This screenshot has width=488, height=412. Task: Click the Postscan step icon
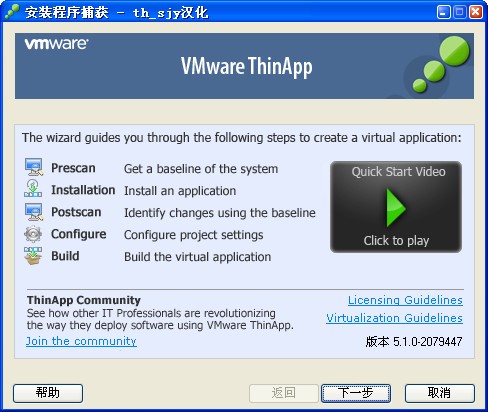(34, 212)
